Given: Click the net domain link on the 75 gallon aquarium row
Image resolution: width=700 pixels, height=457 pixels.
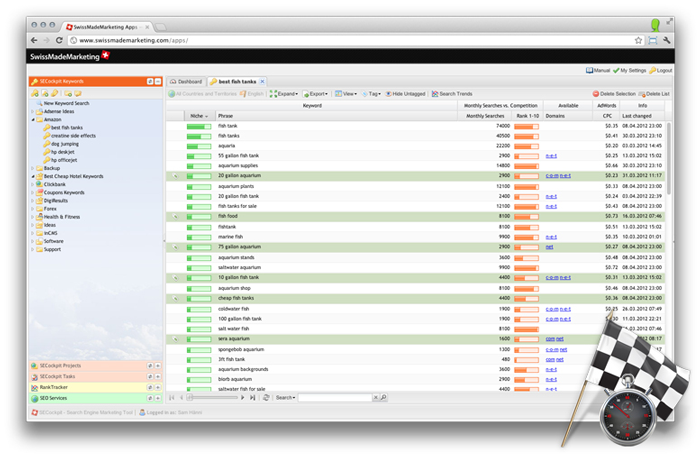Looking at the screenshot, I should (x=549, y=247).
